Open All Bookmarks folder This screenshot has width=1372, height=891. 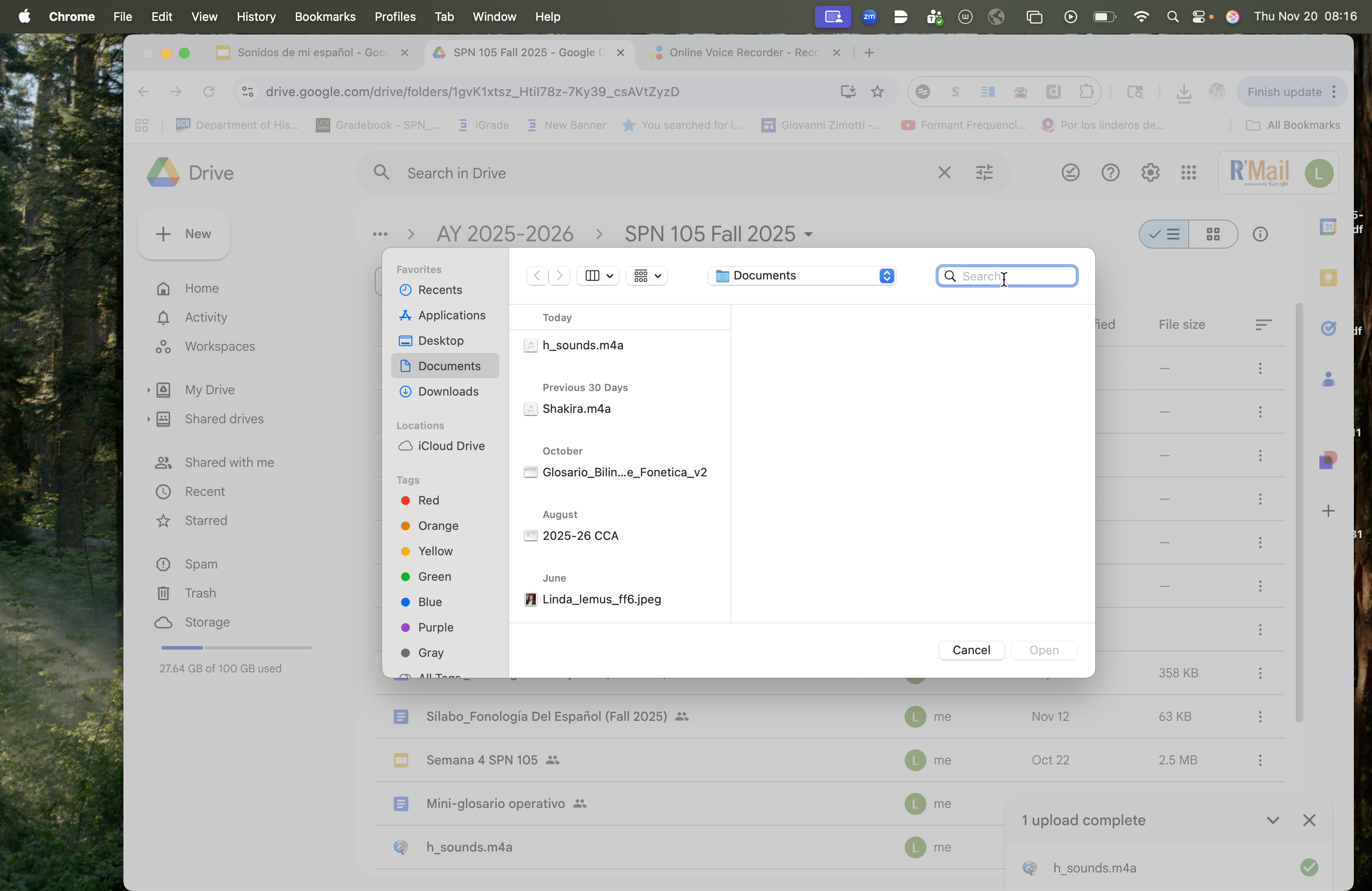[1293, 125]
